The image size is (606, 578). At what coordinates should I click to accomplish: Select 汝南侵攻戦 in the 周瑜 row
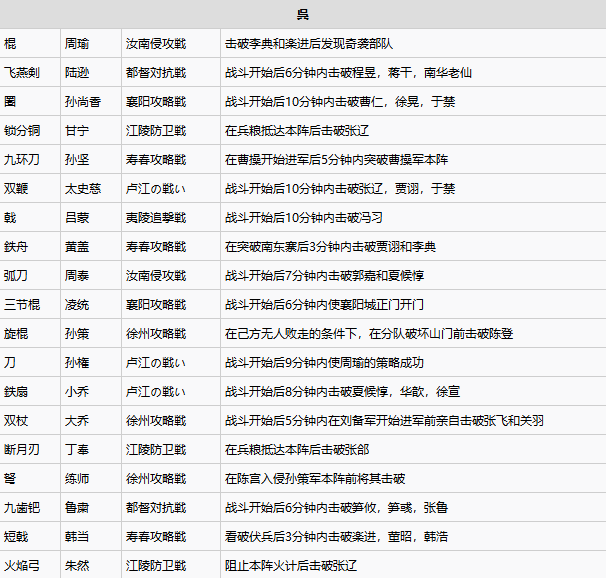[x=156, y=44]
